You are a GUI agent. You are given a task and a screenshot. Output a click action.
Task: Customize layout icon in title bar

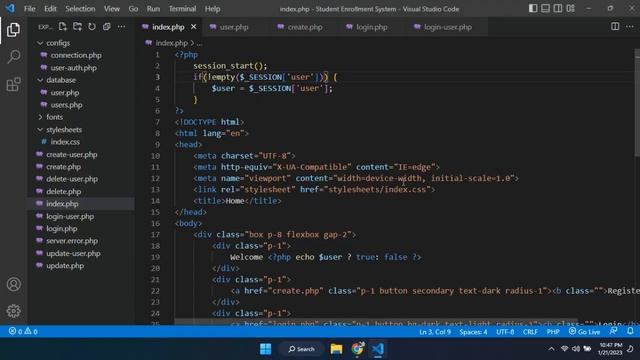pos(571,9)
